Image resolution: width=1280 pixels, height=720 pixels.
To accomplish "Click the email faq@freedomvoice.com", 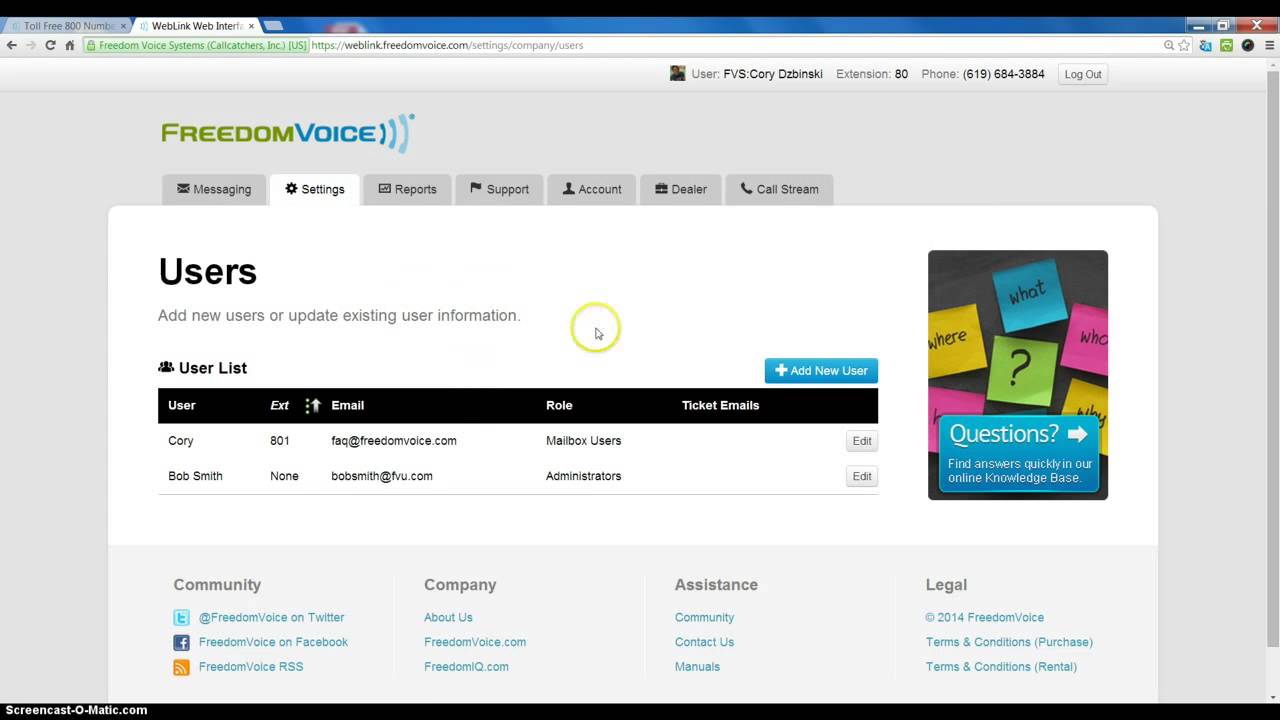I will [394, 441].
